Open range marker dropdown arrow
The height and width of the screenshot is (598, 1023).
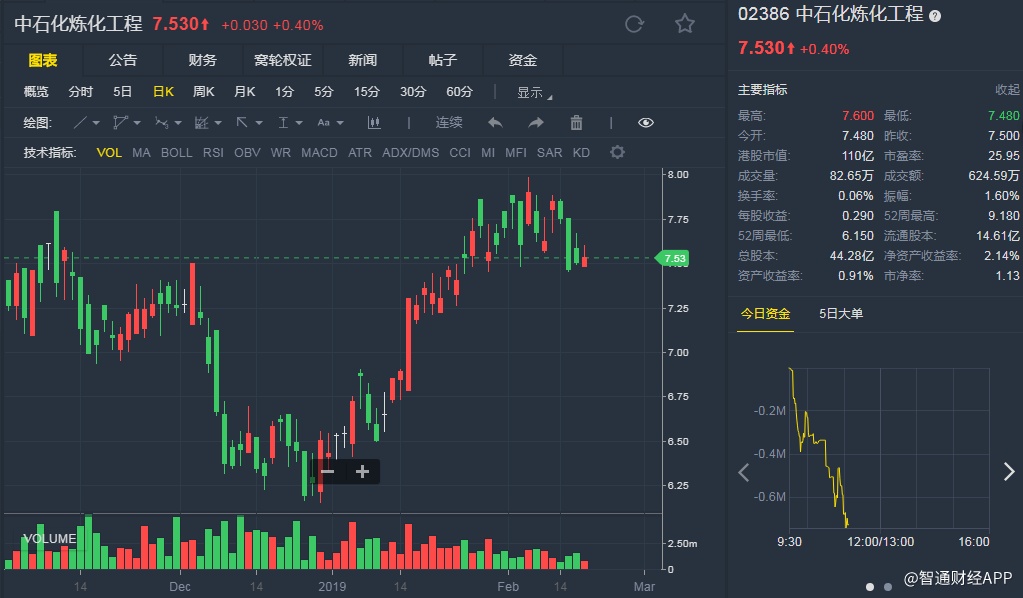pyautogui.click(x=299, y=123)
